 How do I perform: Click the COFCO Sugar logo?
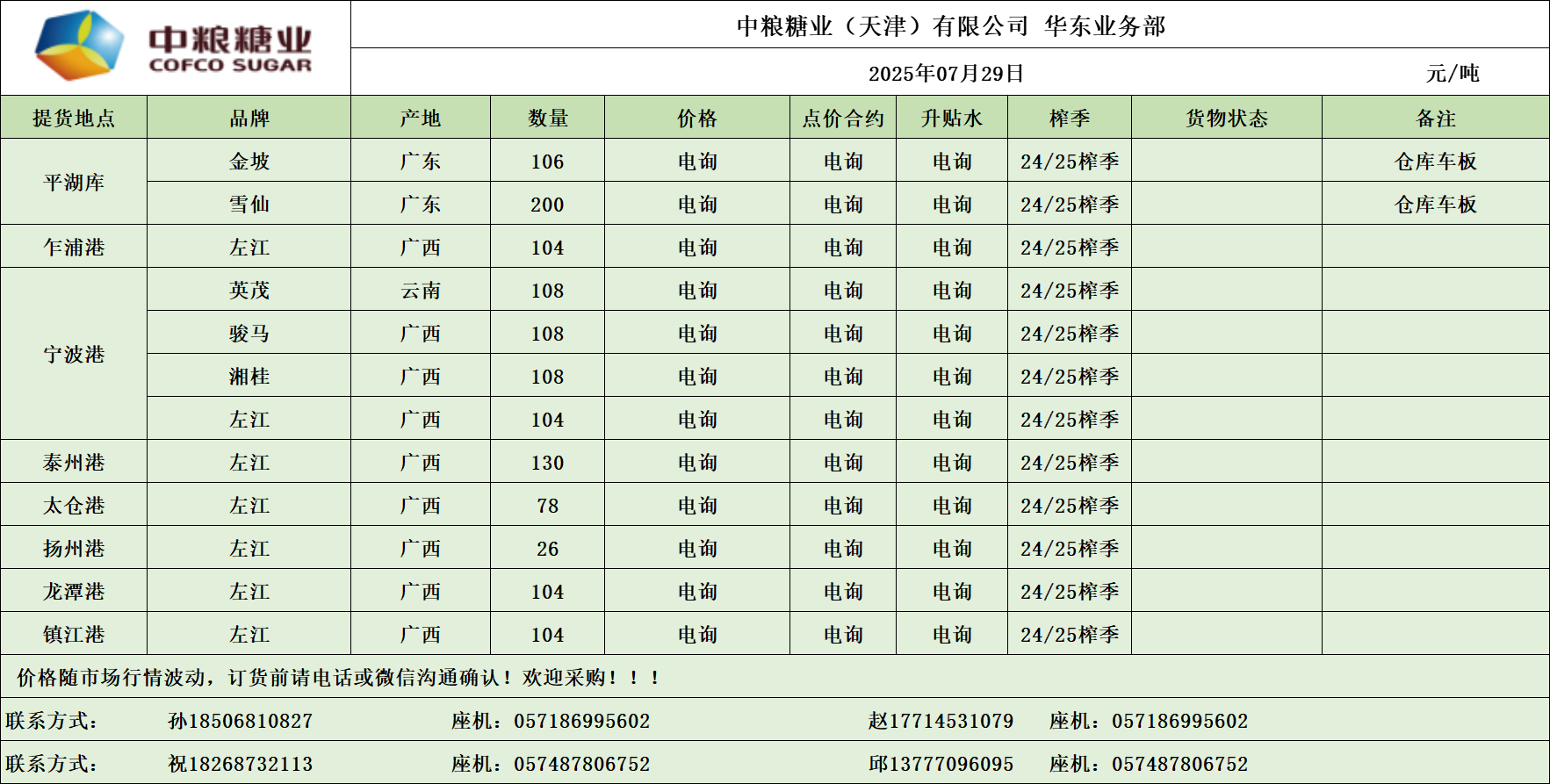(x=174, y=47)
